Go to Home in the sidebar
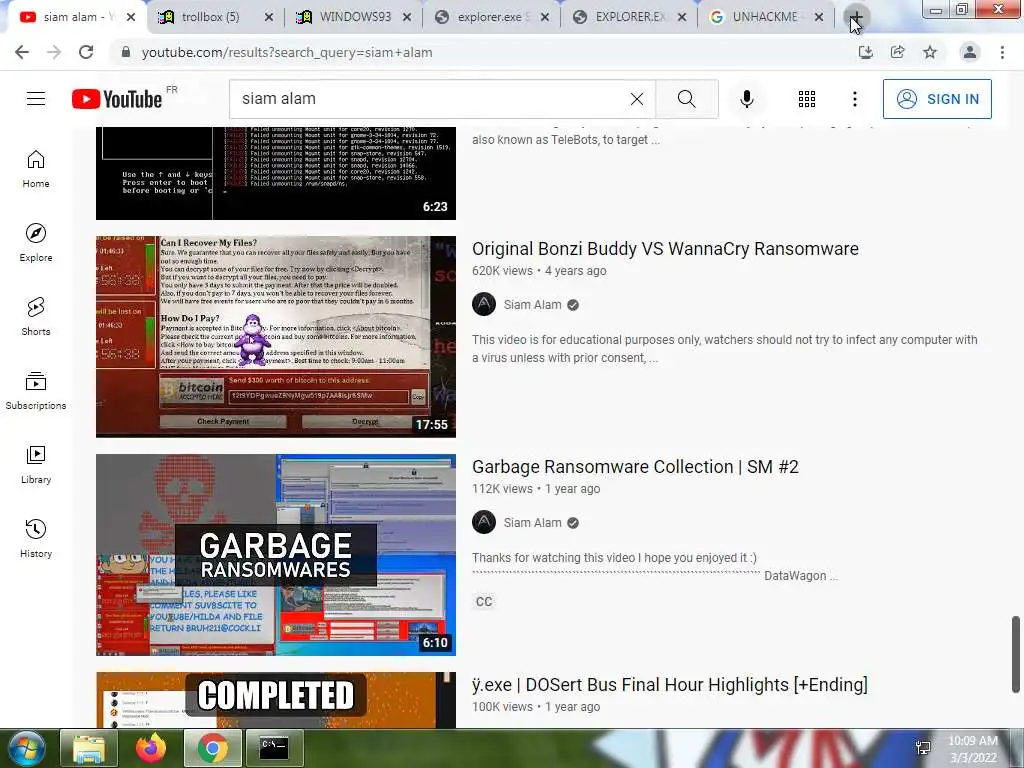This screenshot has height=768, width=1024. click(36, 169)
